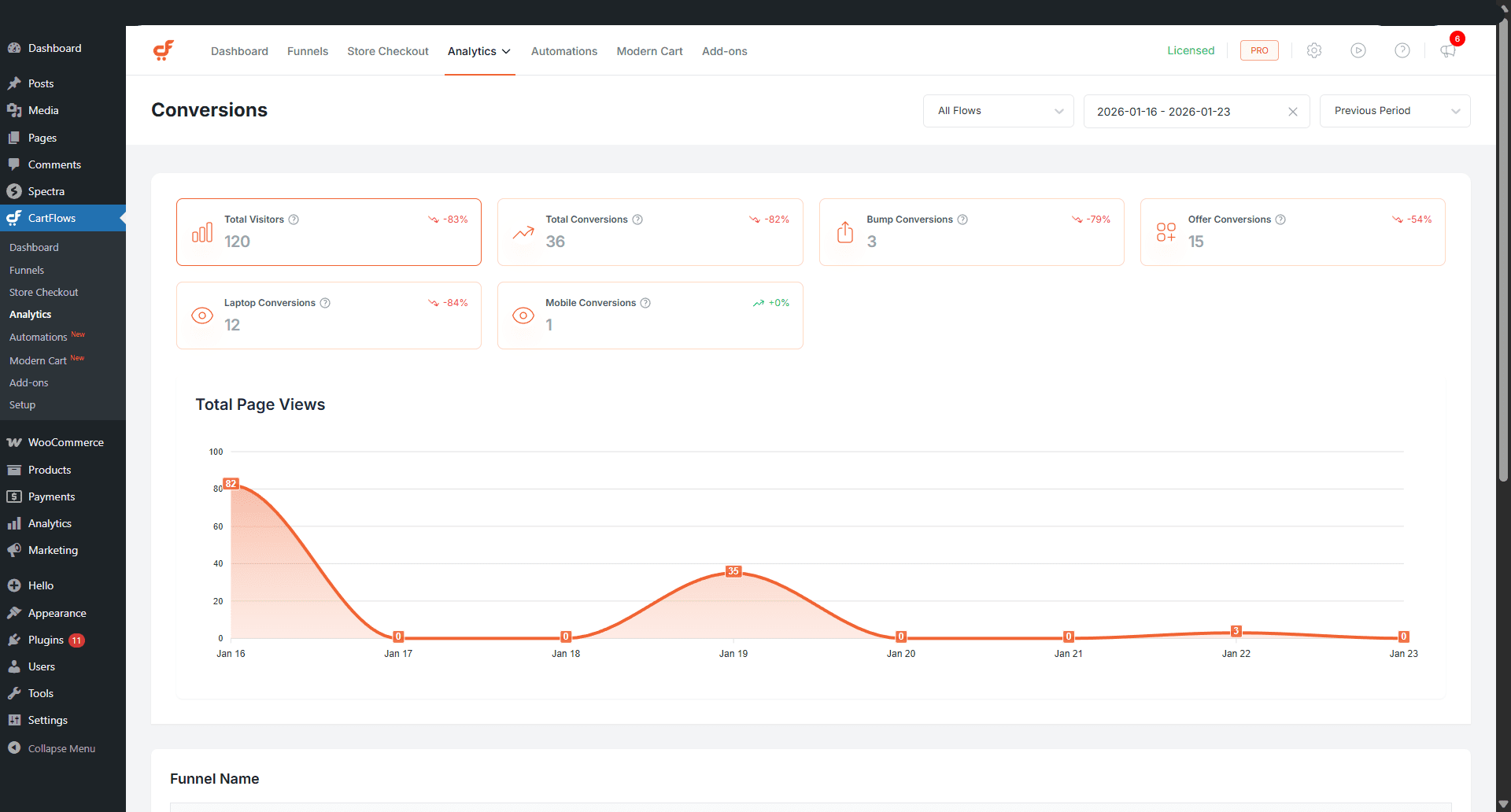The height and width of the screenshot is (812, 1511).
Task: Clear the date range with the X
Action: [1293, 111]
